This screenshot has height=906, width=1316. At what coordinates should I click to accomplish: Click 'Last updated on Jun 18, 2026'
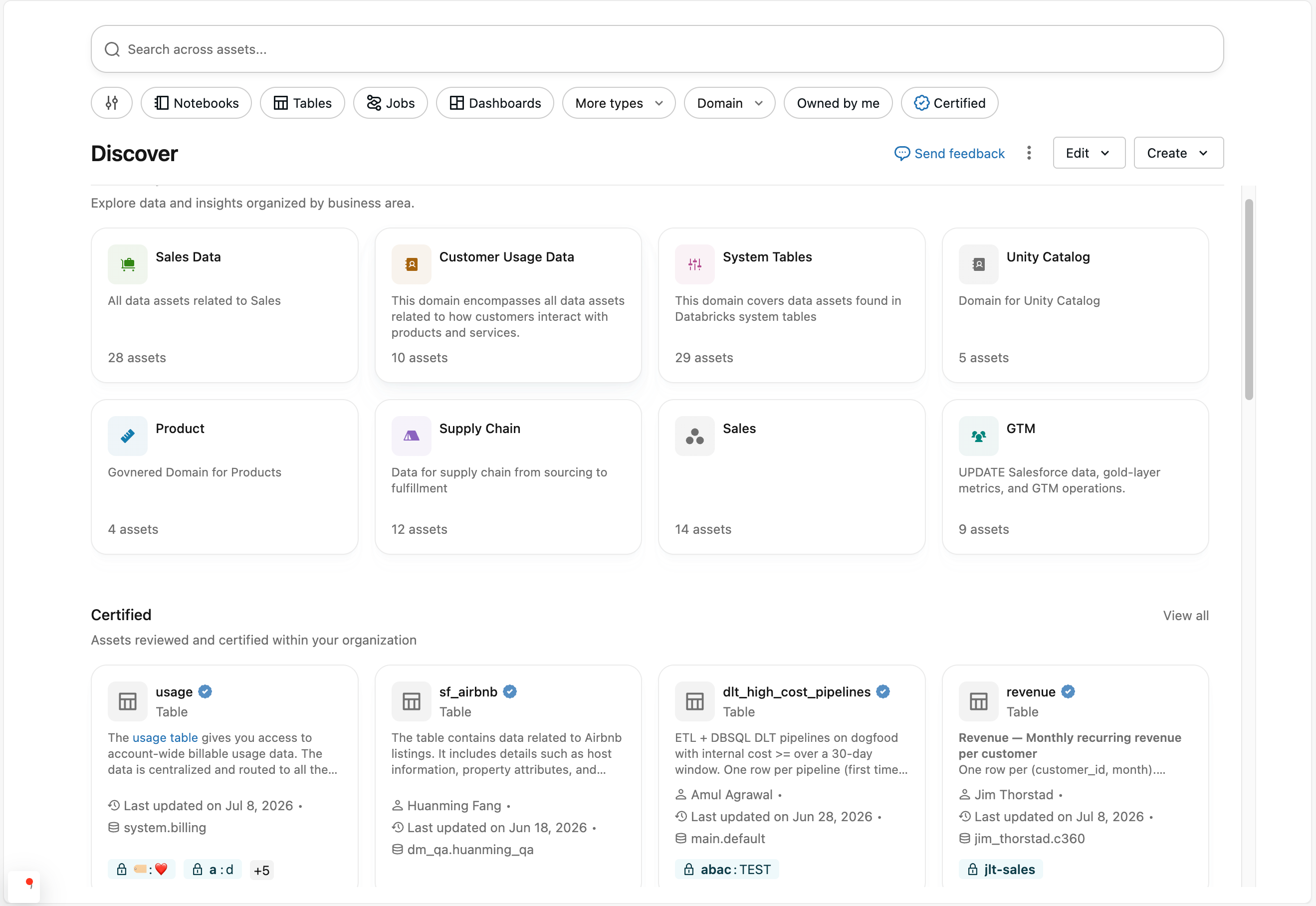point(496,828)
